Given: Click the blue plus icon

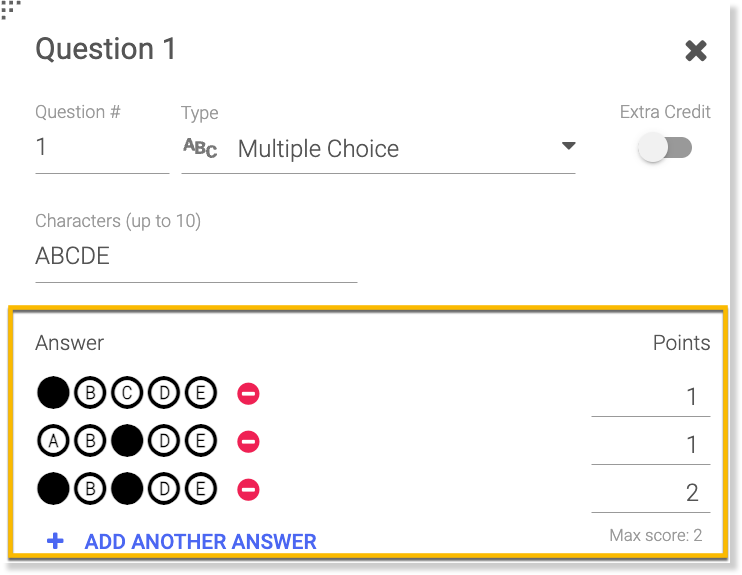Looking at the screenshot, I should pos(56,541).
